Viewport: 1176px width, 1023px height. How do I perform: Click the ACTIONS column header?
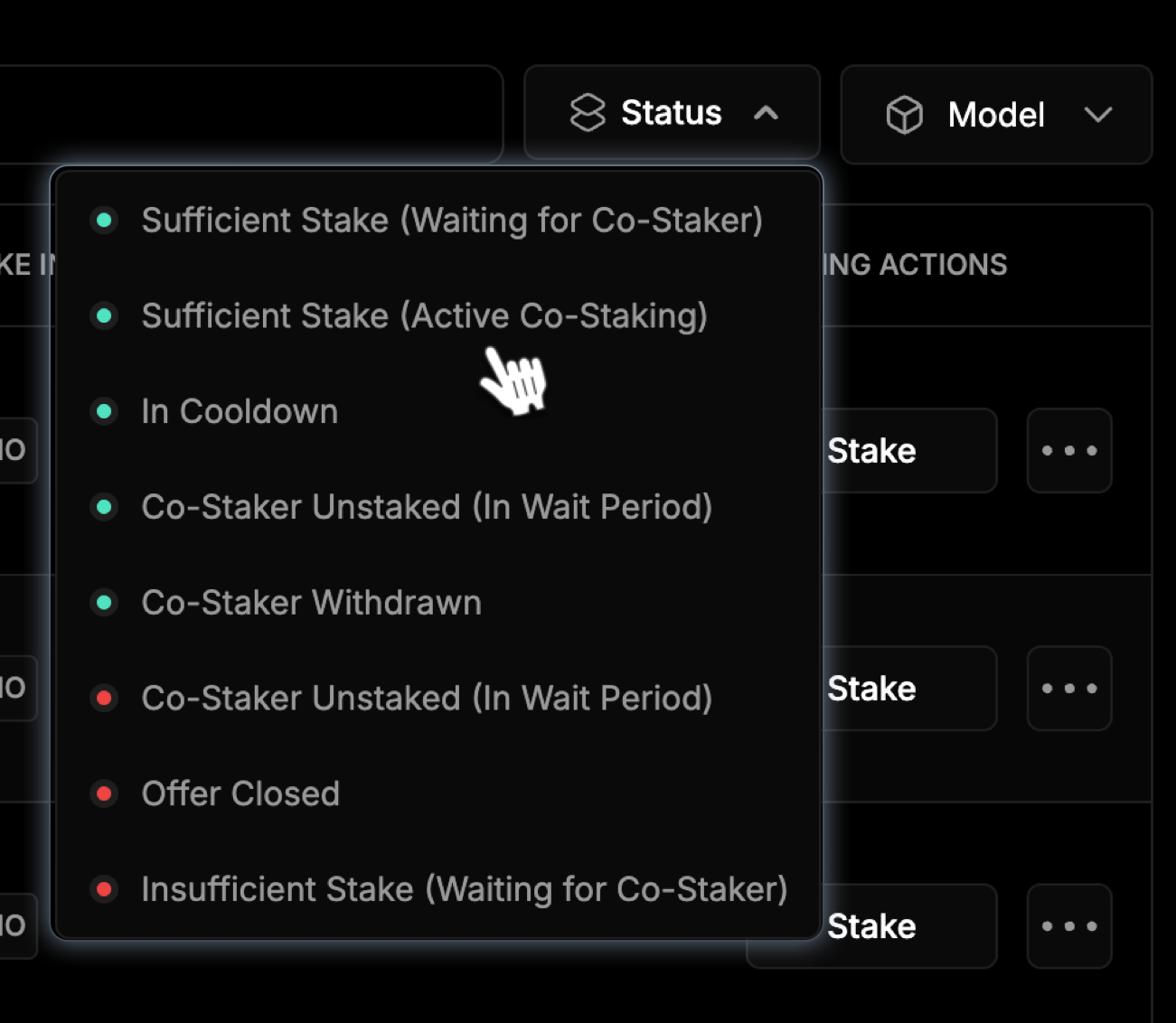(943, 265)
